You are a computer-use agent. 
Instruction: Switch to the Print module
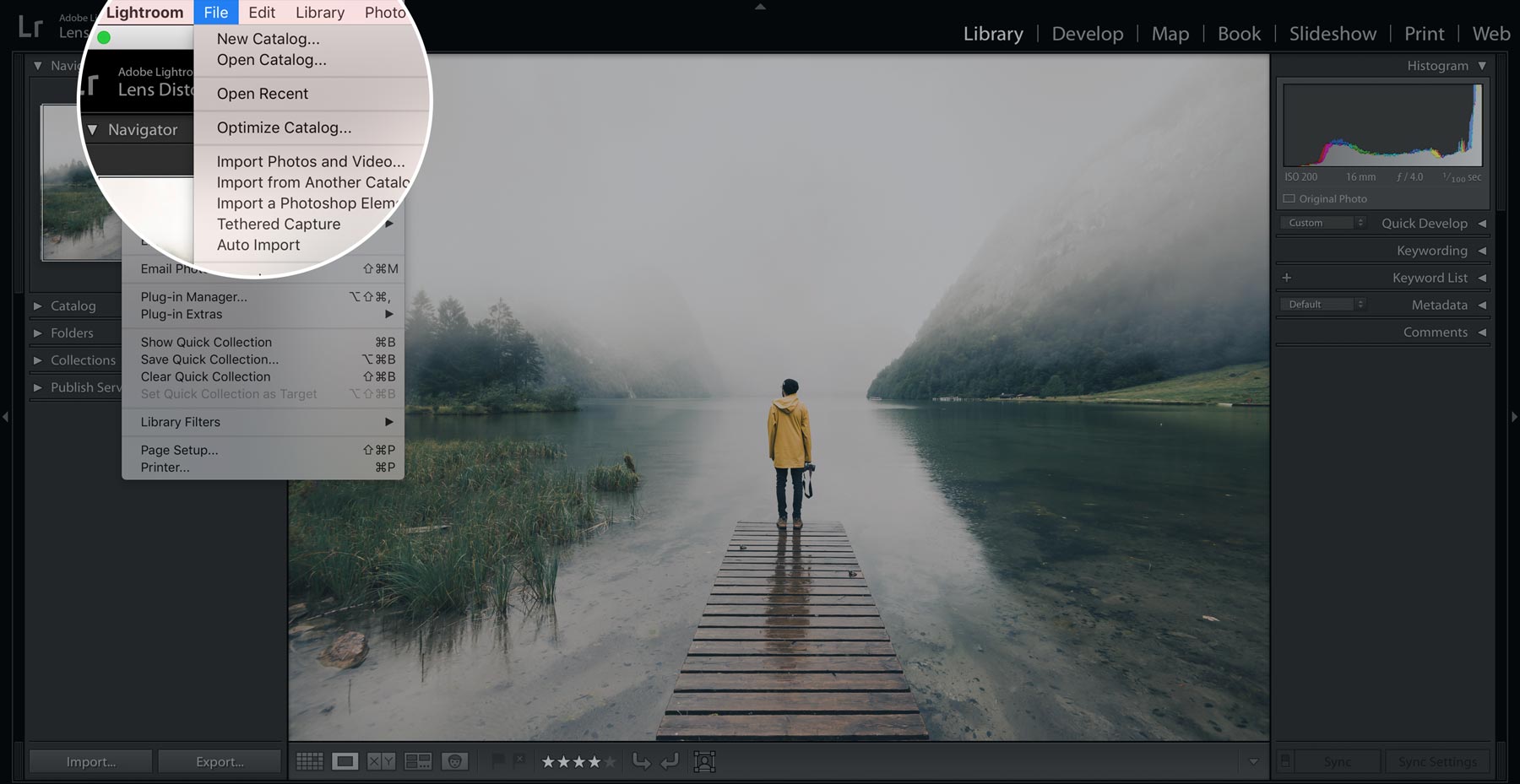pyautogui.click(x=1425, y=34)
